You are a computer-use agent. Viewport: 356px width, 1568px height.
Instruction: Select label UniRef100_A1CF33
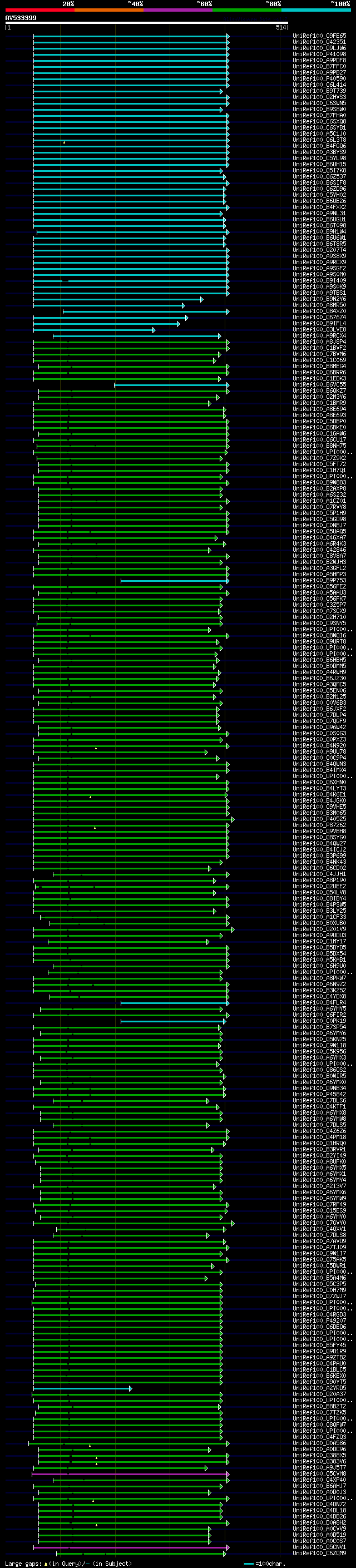(319, 917)
